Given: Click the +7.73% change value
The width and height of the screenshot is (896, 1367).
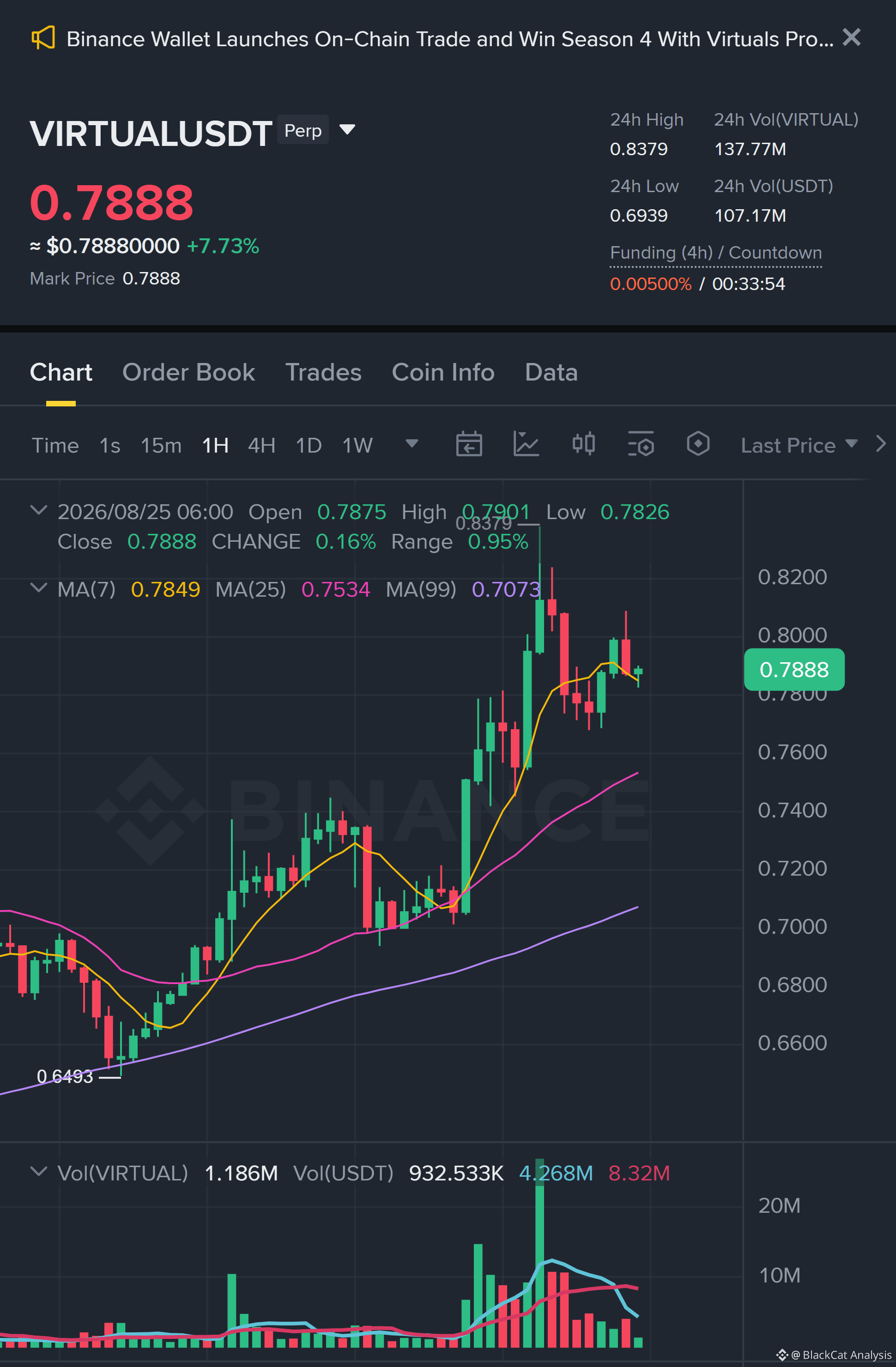Looking at the screenshot, I should pos(224,246).
